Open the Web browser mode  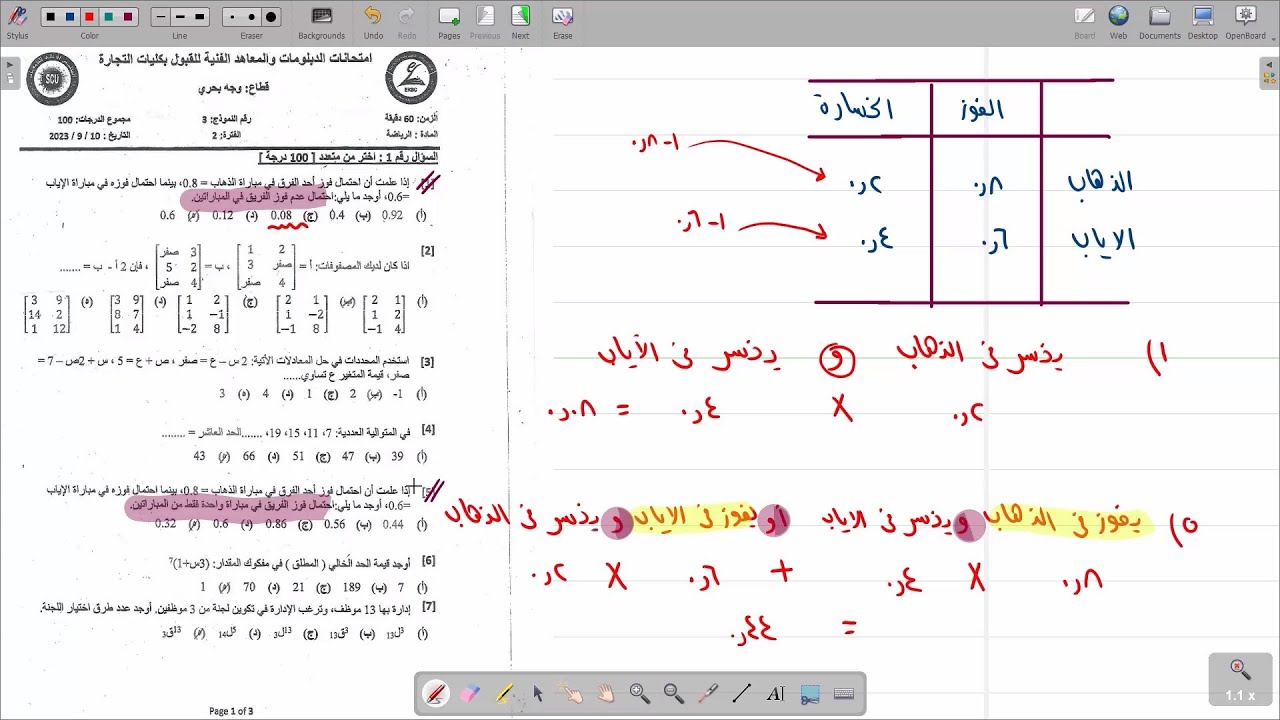[1118, 22]
